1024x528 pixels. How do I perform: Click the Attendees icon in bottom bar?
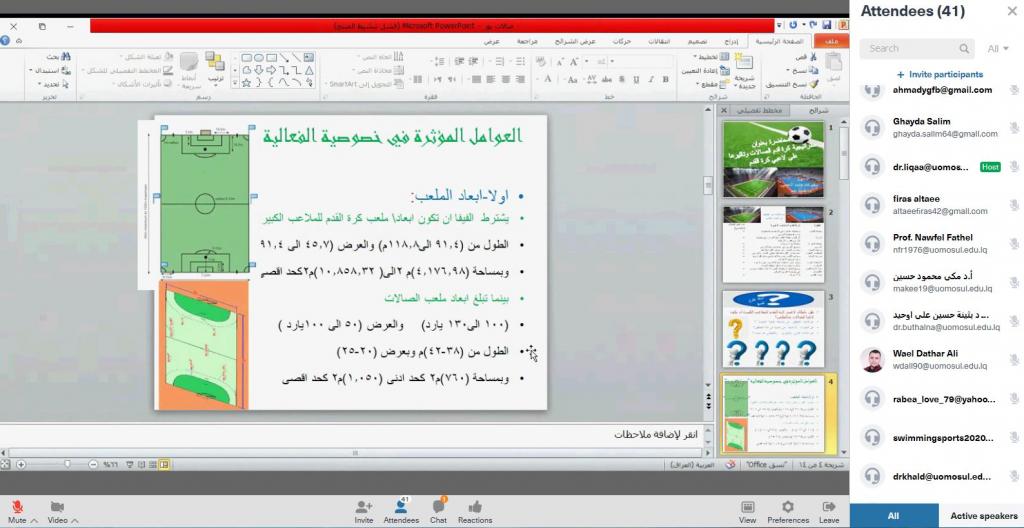(x=401, y=507)
